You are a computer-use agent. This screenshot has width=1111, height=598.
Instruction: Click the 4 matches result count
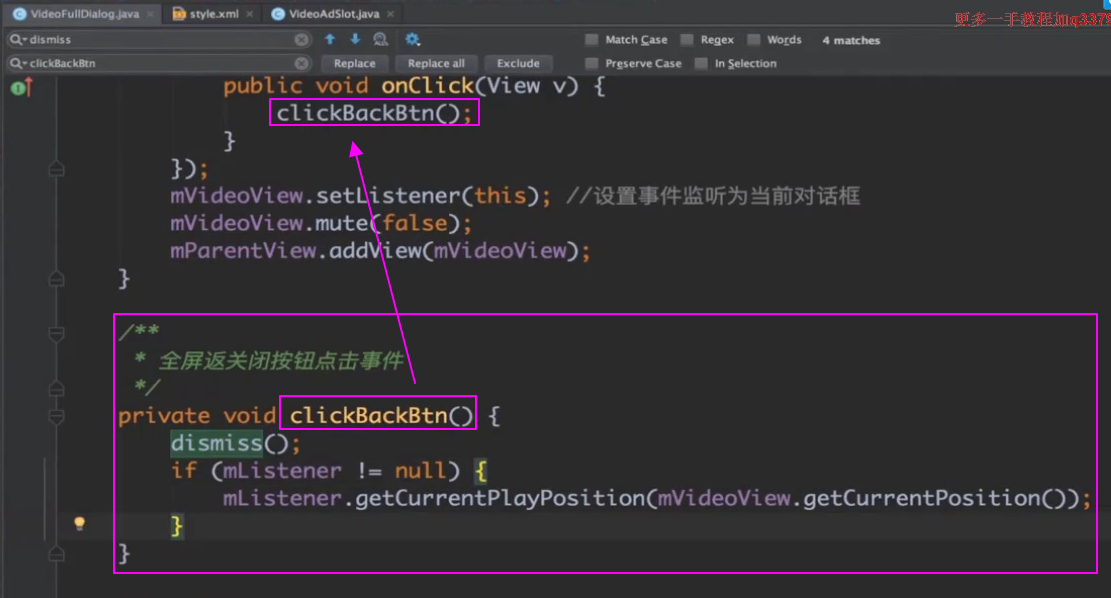851,40
